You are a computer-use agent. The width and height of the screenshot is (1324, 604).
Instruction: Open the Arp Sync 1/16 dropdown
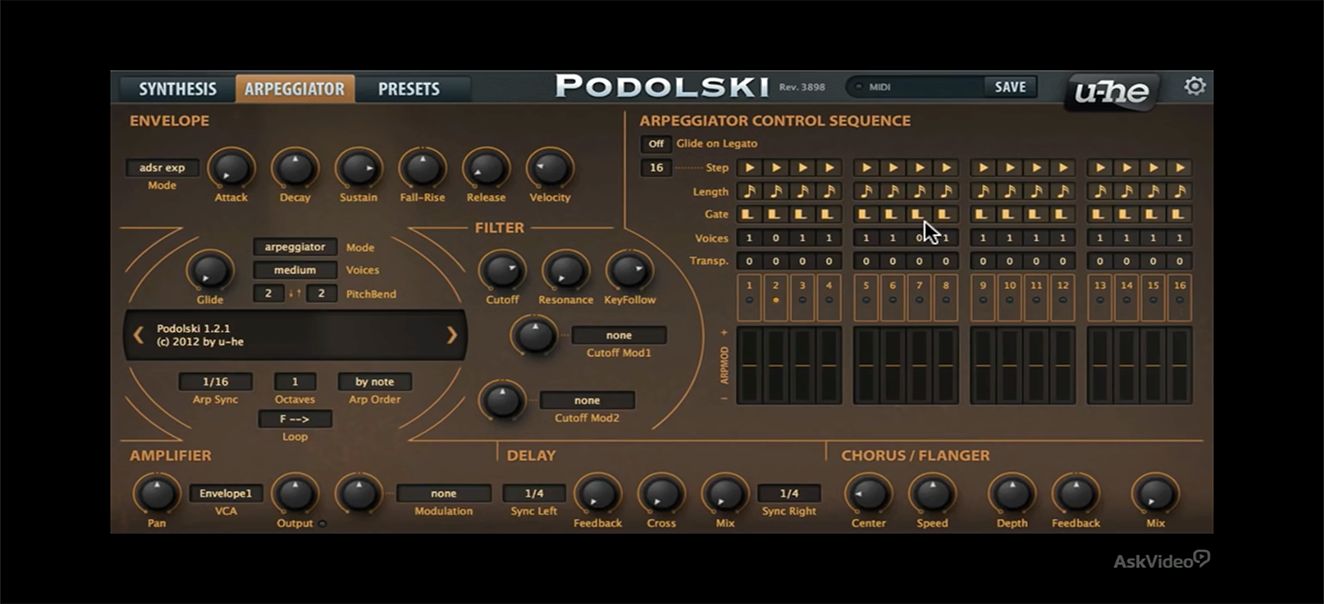point(215,382)
